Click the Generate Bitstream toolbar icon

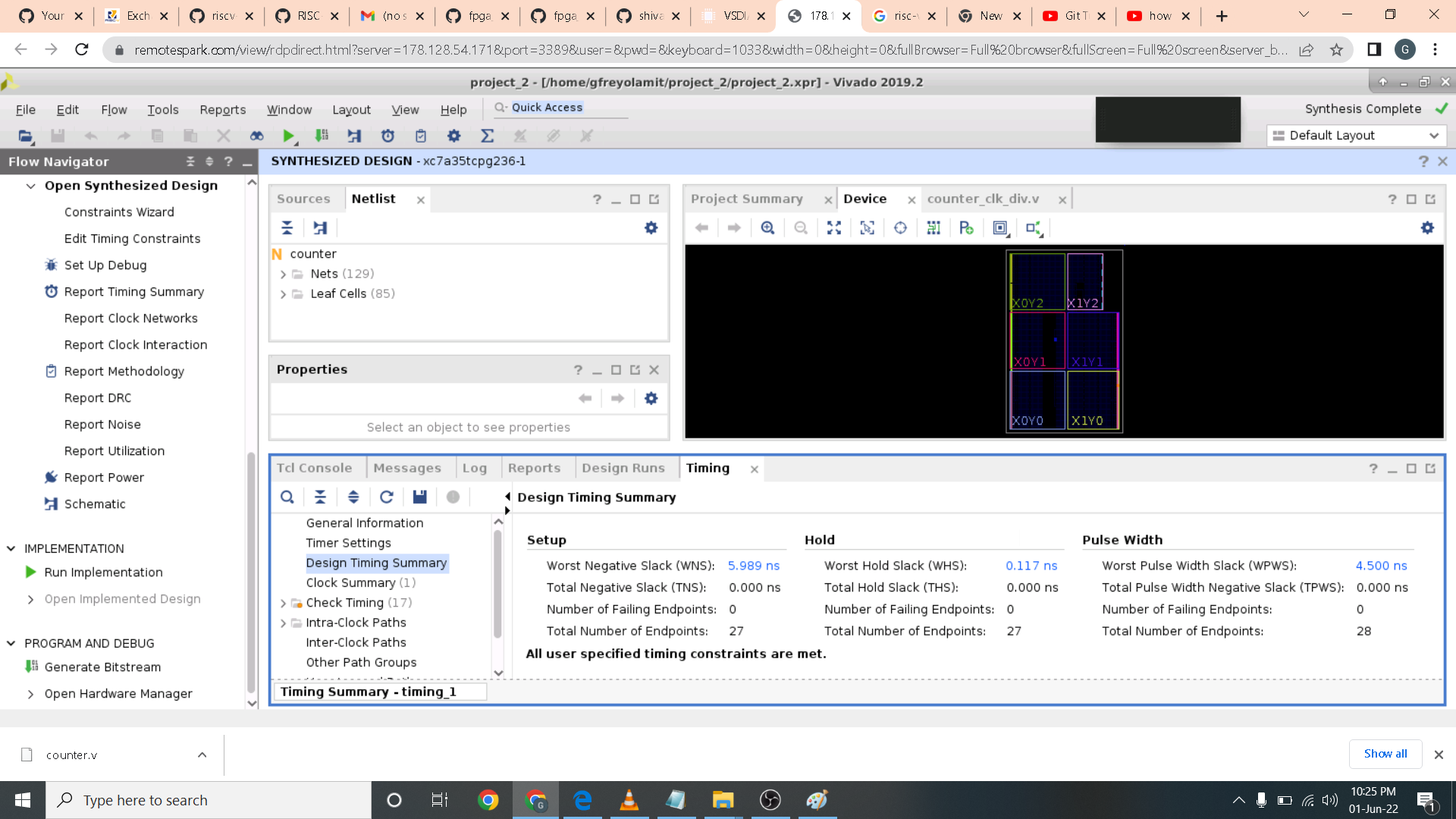[x=322, y=136]
